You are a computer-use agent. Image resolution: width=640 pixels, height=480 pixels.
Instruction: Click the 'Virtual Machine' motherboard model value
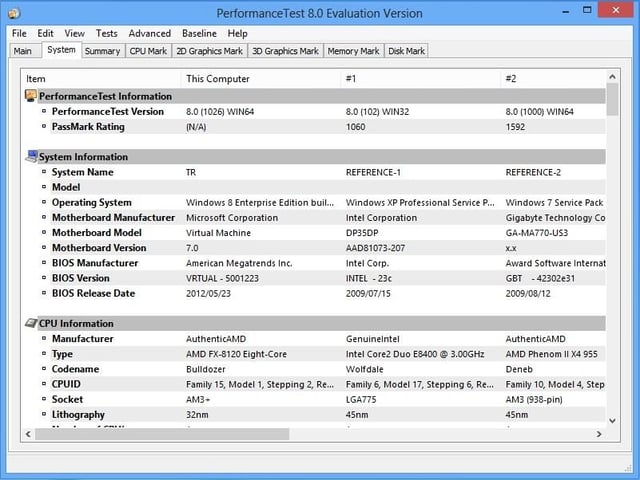[218, 233]
